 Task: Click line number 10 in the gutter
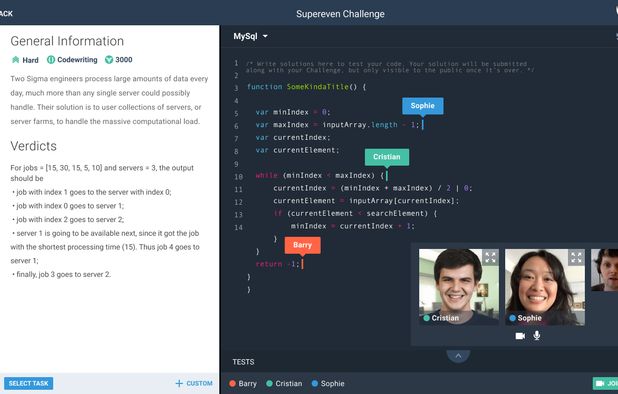tap(238, 177)
